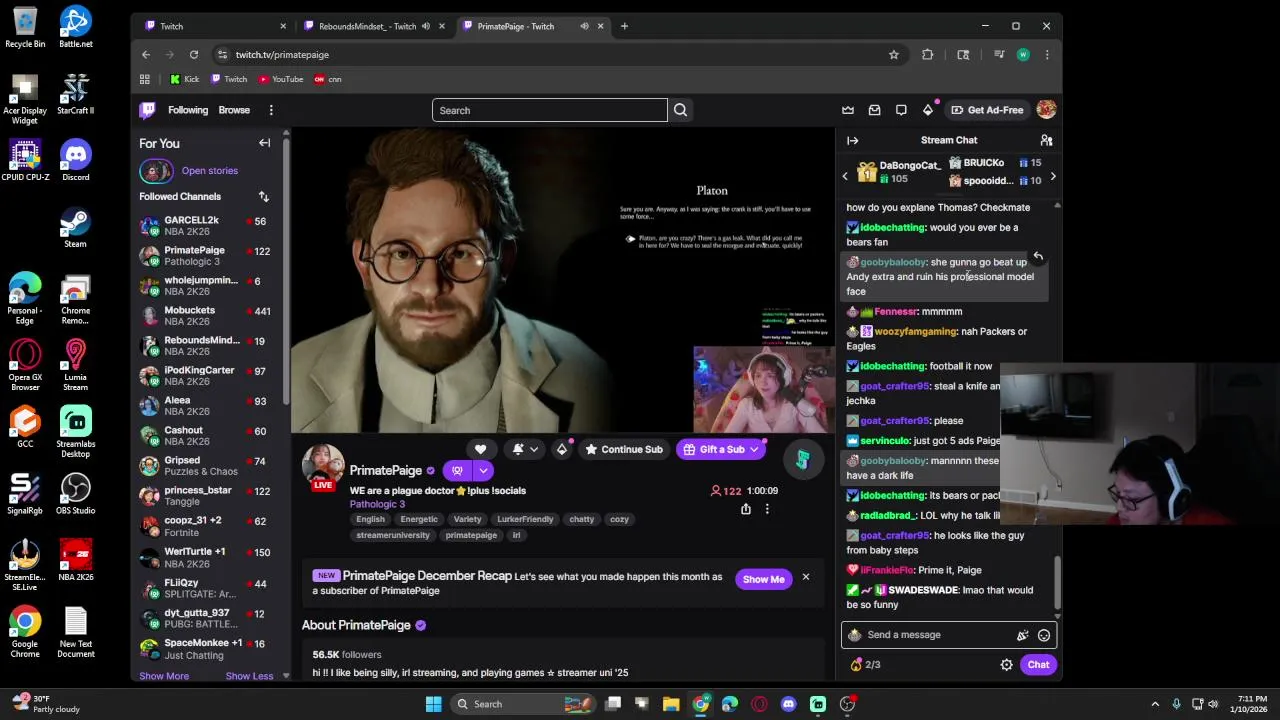The width and height of the screenshot is (1280, 720).
Task: Expand the Show More followed channels
Action: (x=164, y=676)
